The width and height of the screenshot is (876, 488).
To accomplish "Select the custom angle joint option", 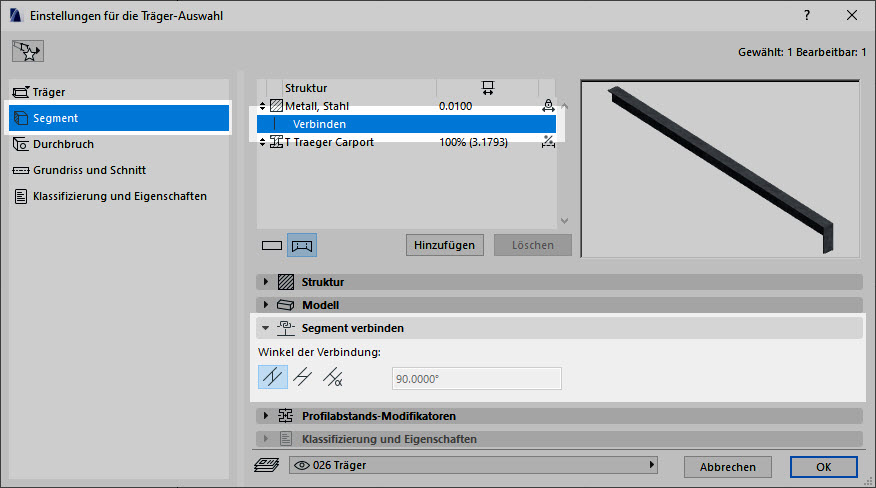I will point(333,377).
